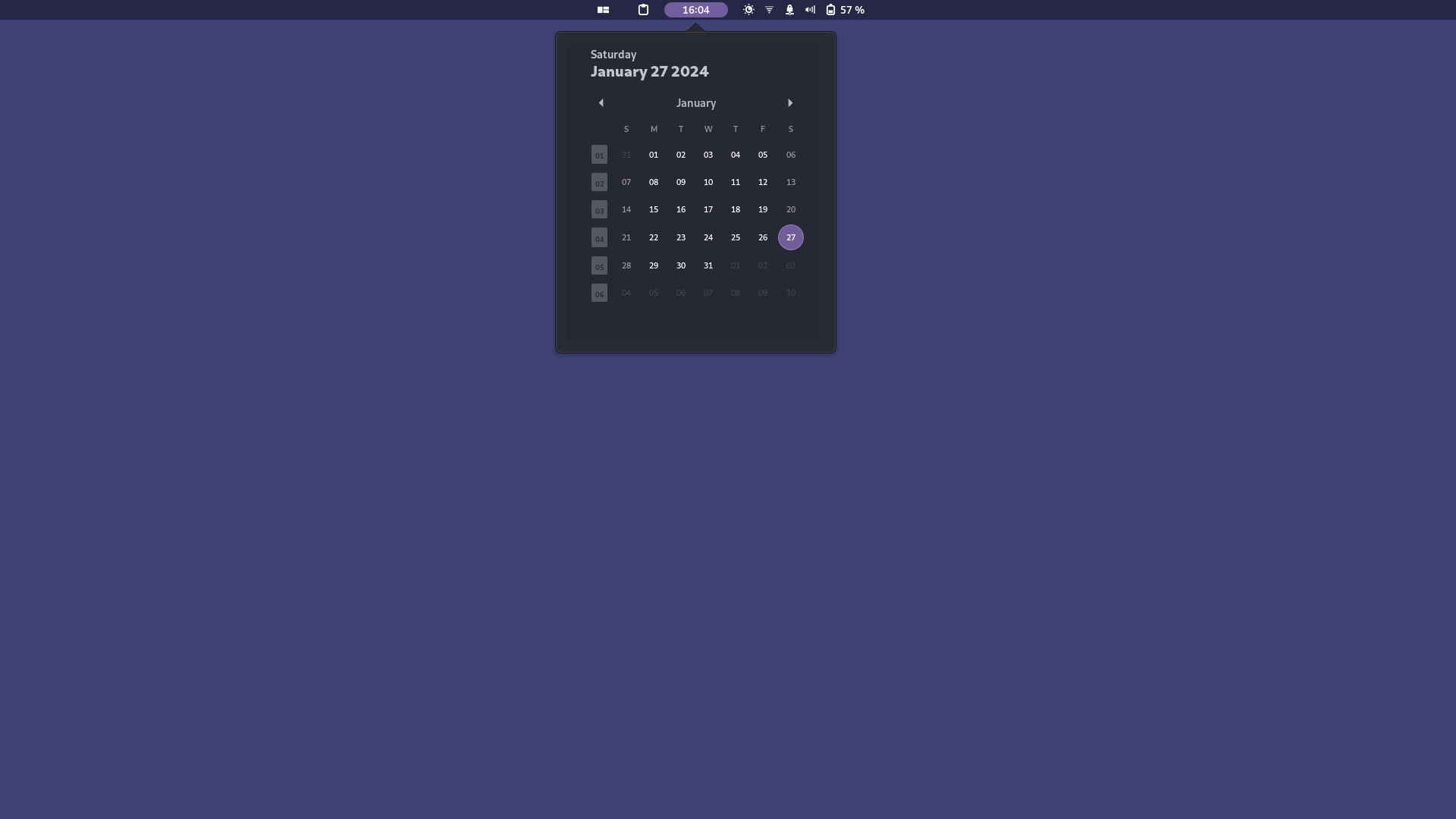Advance to next month with right arrow

790,103
